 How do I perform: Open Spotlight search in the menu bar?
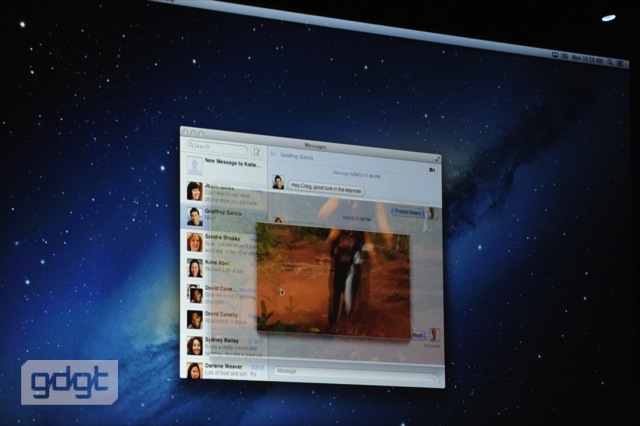[x=610, y=62]
